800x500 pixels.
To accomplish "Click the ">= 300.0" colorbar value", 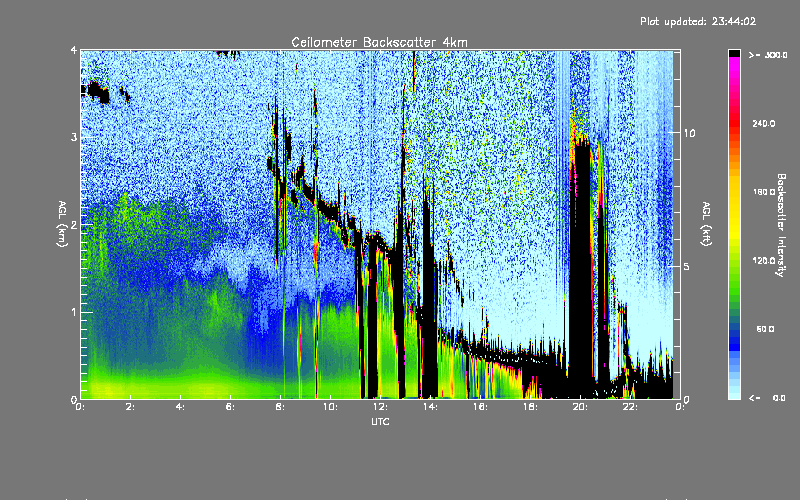I will click(768, 55).
